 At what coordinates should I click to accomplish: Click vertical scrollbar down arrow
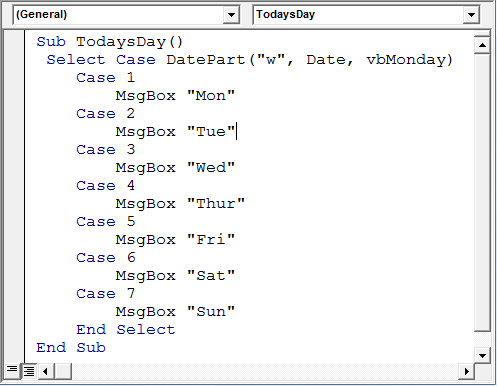tap(482, 355)
